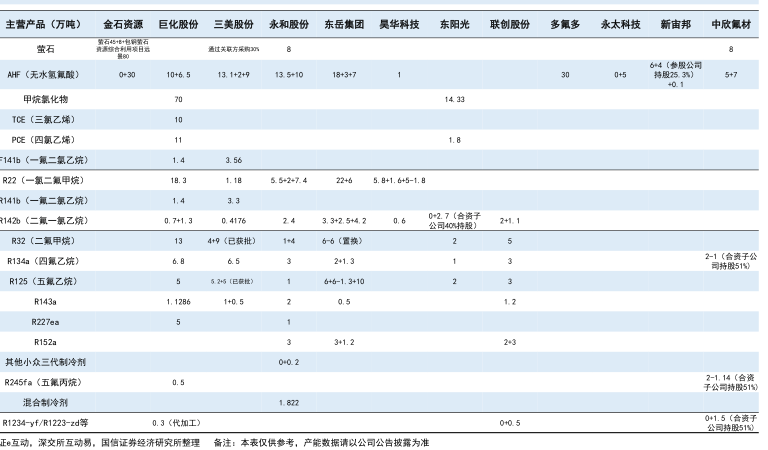
Task: Click the 14.33 value in 甲烷氯化物 row
Action: (454, 100)
